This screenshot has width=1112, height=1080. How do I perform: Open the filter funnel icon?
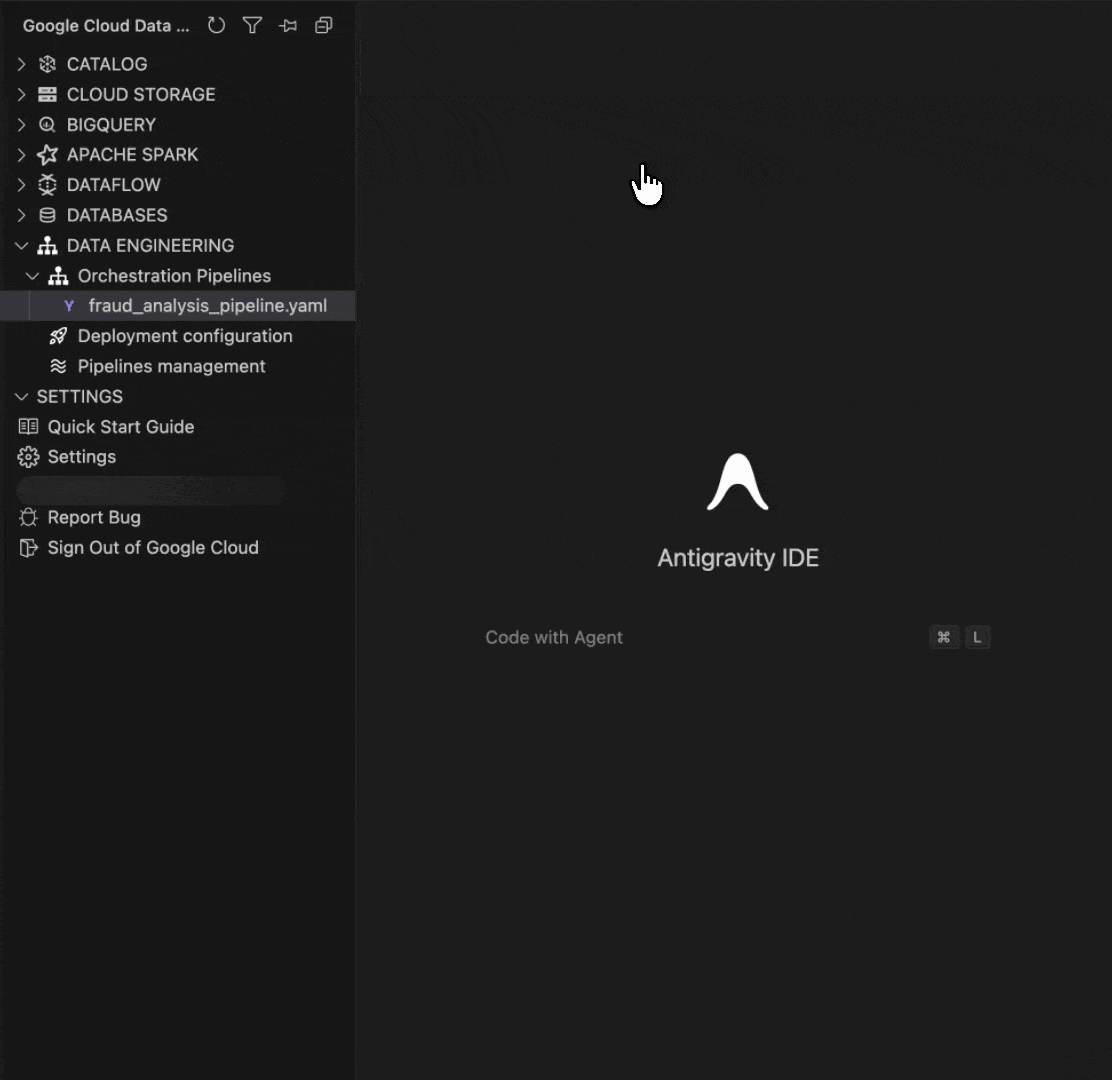(x=252, y=26)
